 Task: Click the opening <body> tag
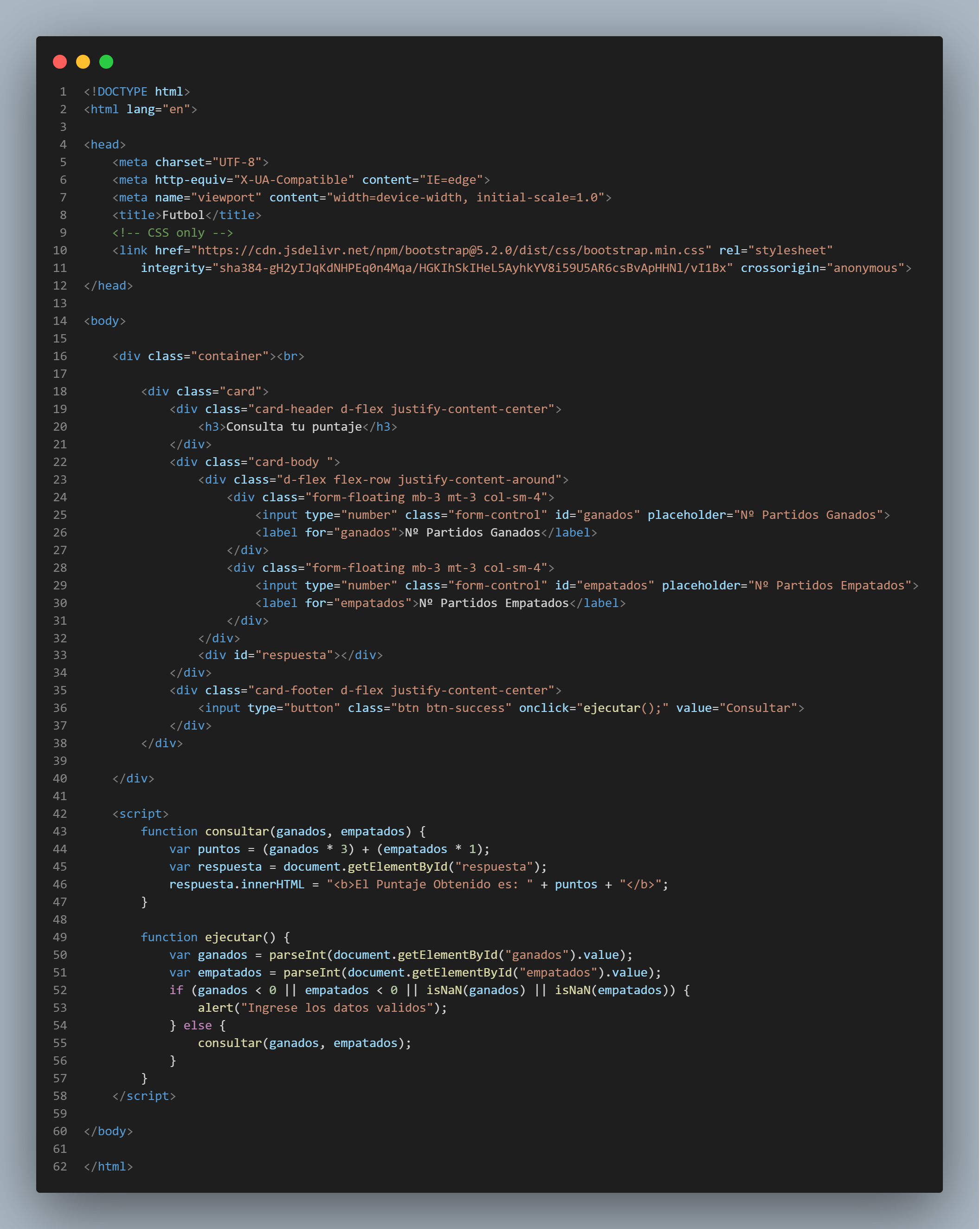[105, 322]
